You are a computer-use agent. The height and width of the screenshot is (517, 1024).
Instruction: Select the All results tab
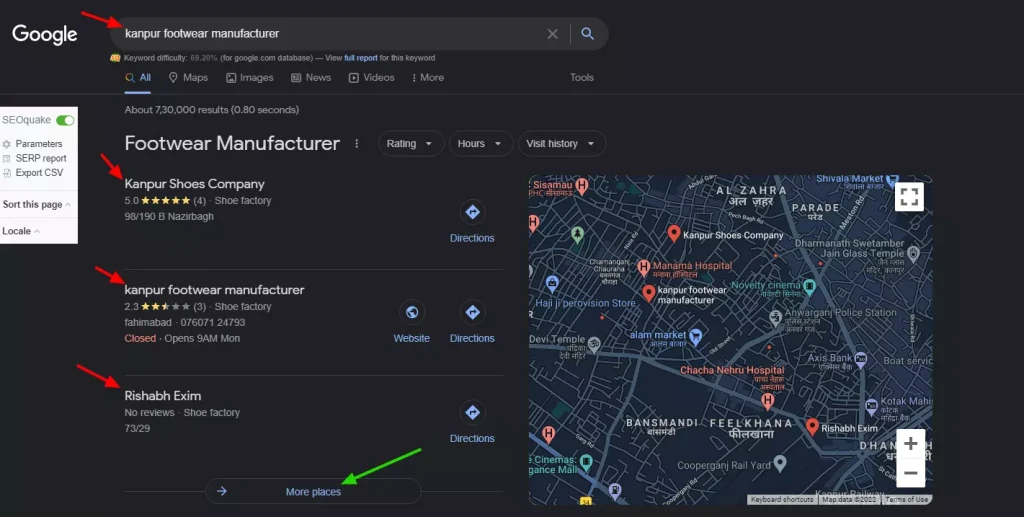pyautogui.click(x=138, y=78)
